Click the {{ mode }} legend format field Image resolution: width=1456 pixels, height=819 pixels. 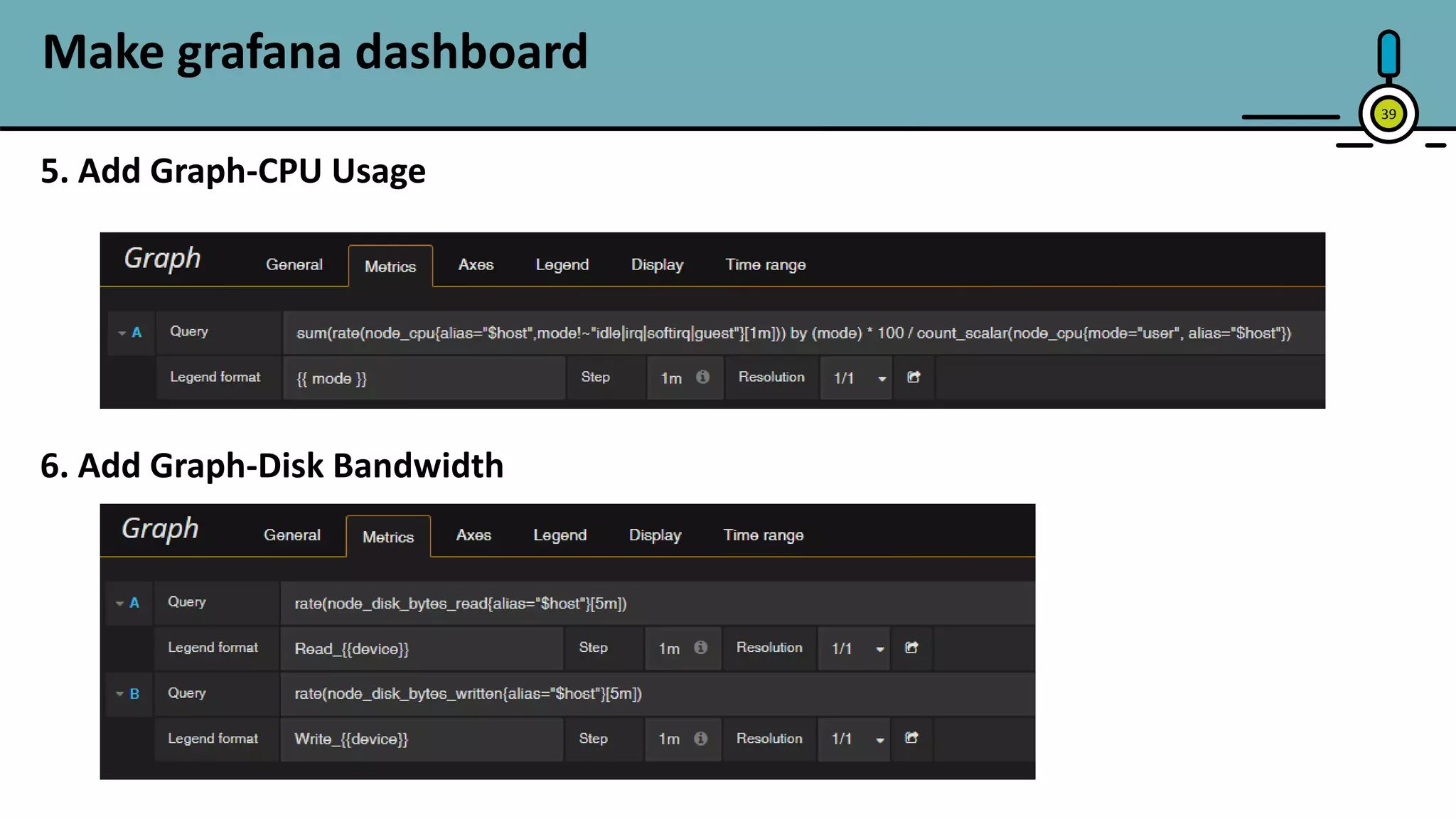pyautogui.click(x=424, y=378)
